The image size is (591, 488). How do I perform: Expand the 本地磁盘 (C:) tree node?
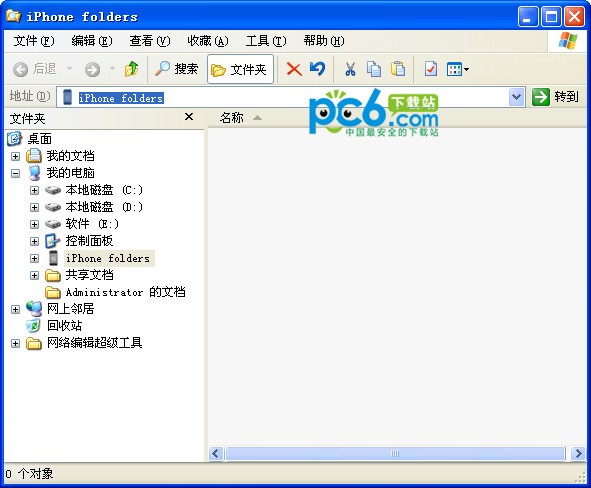point(34,190)
